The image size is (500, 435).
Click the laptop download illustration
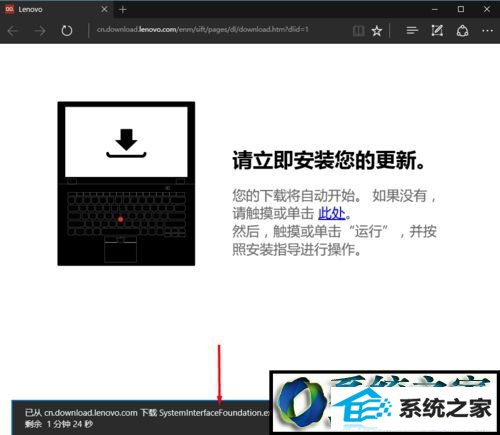coord(126,184)
